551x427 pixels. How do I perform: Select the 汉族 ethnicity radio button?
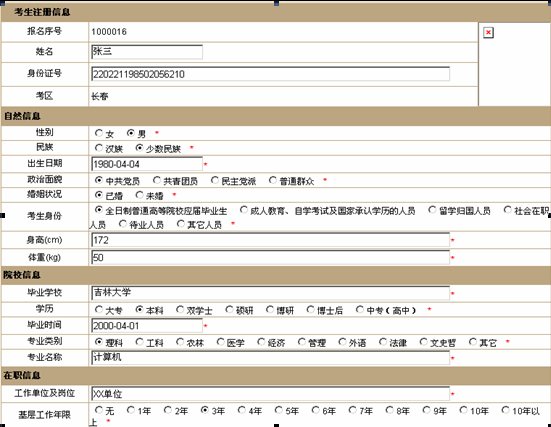(99, 148)
